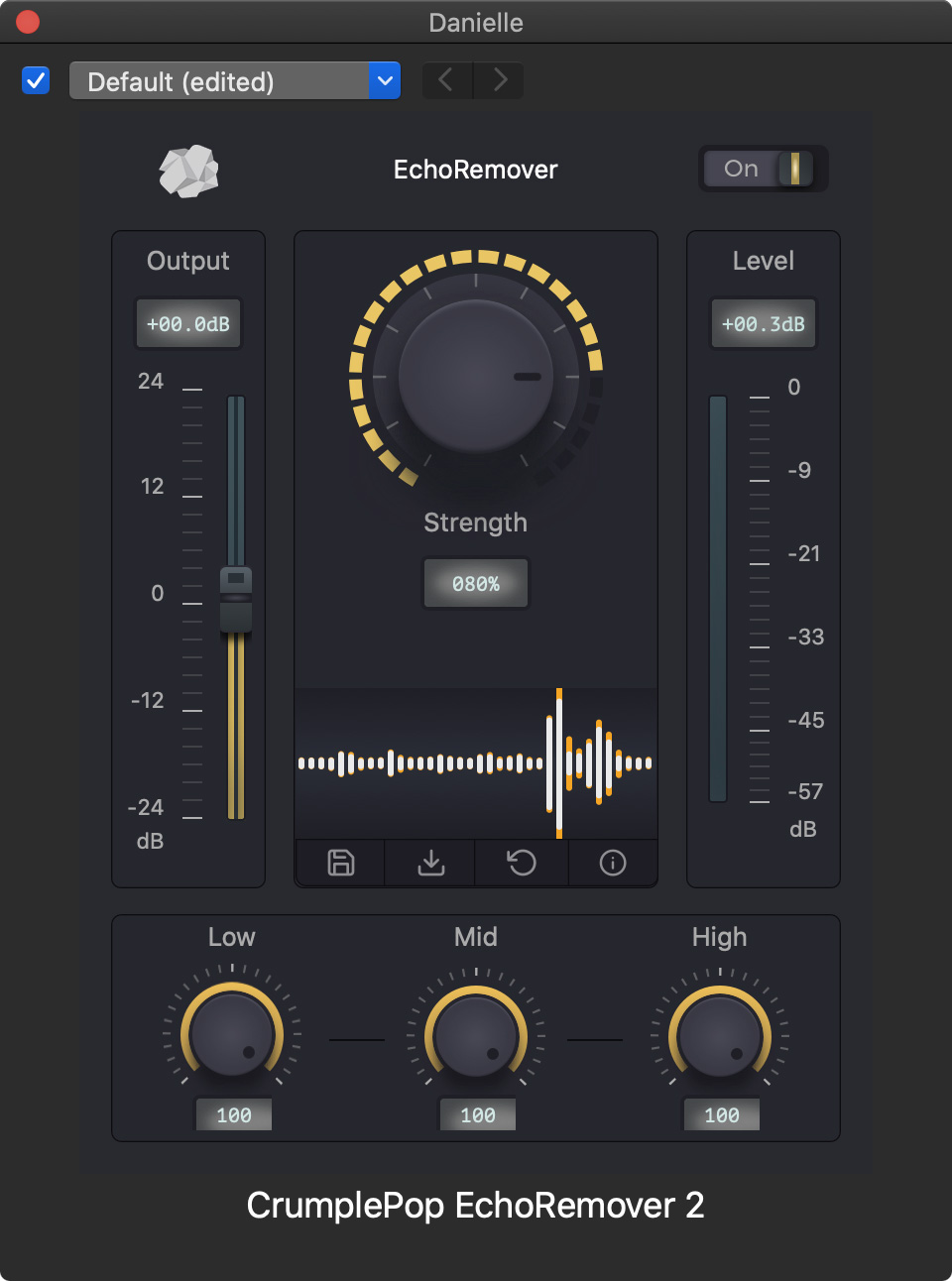Click the Low frequency knob
Screen dimensions: 952x1281
tap(232, 1035)
